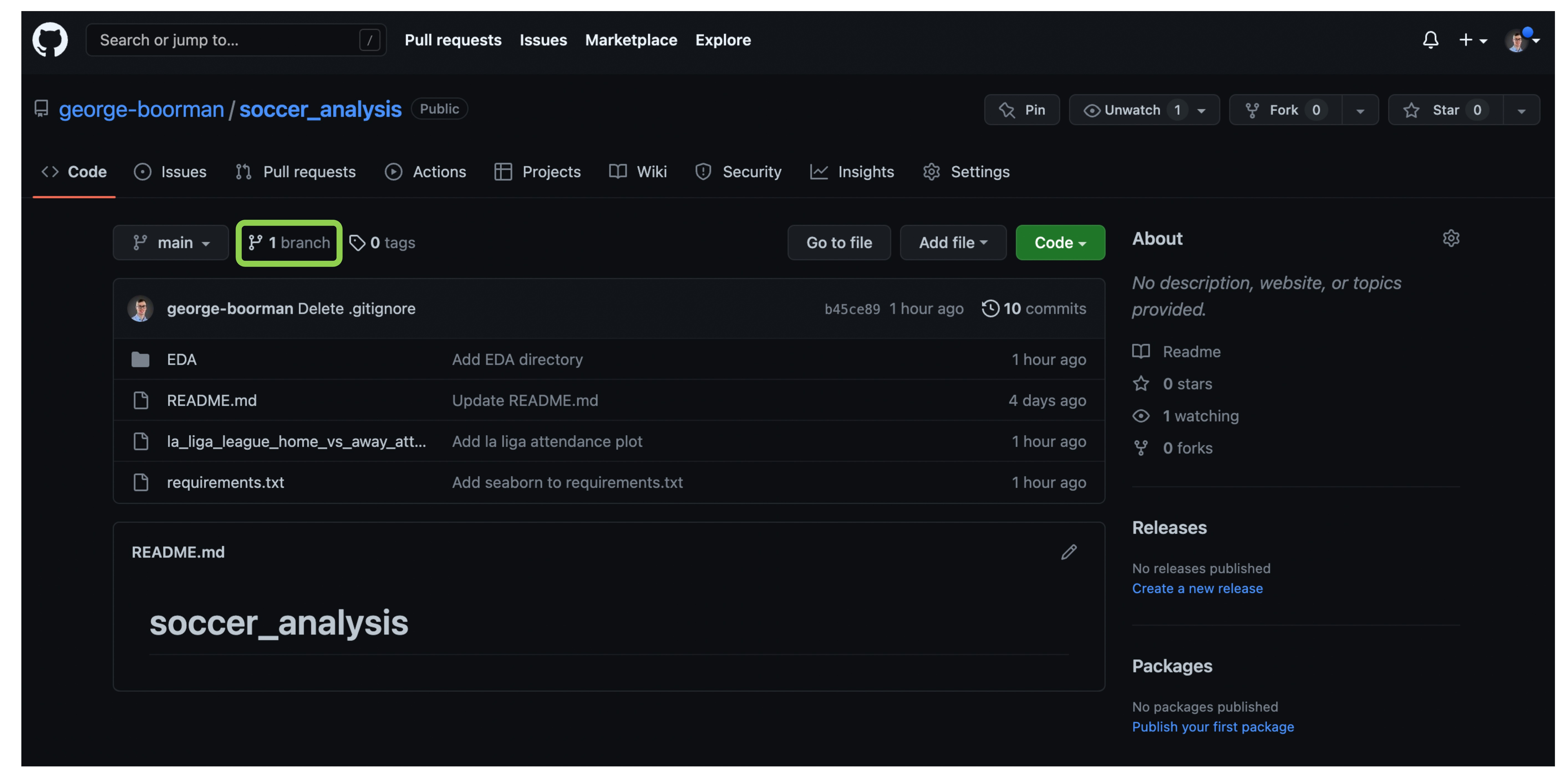The image size is (1568, 784).
Task: Switch to the Settings tab
Action: point(966,172)
